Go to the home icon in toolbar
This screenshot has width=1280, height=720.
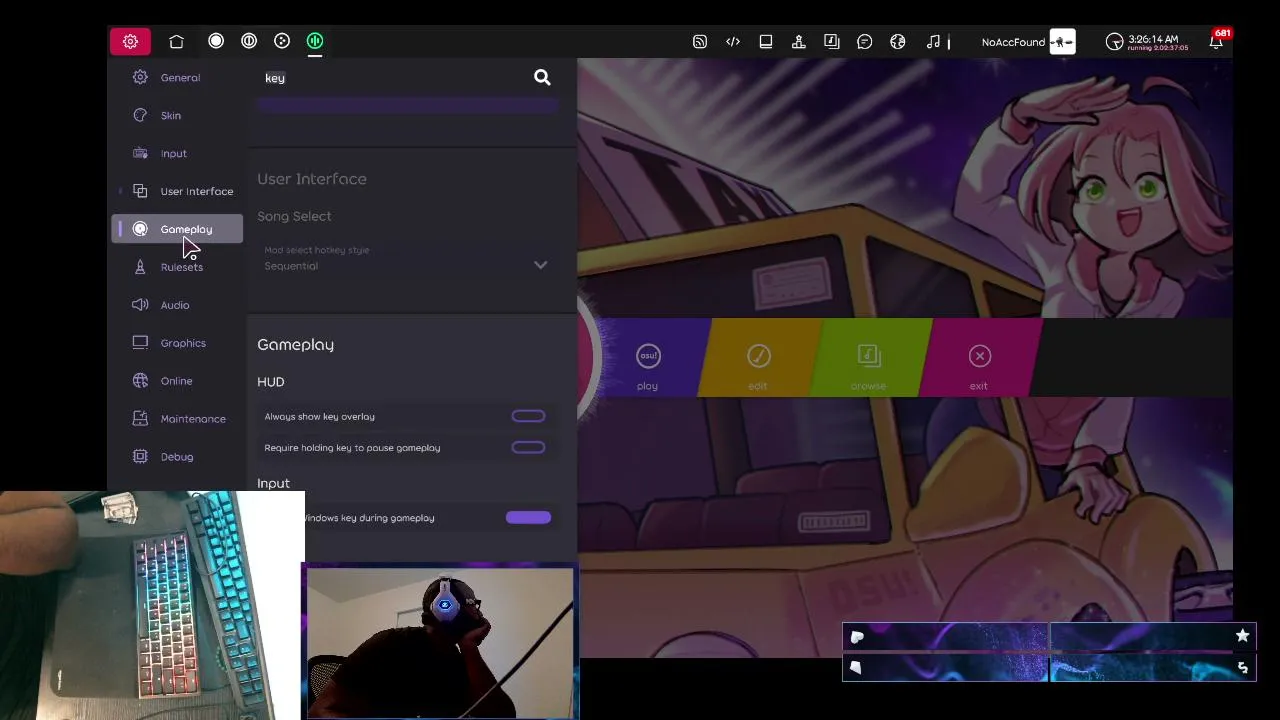click(177, 41)
